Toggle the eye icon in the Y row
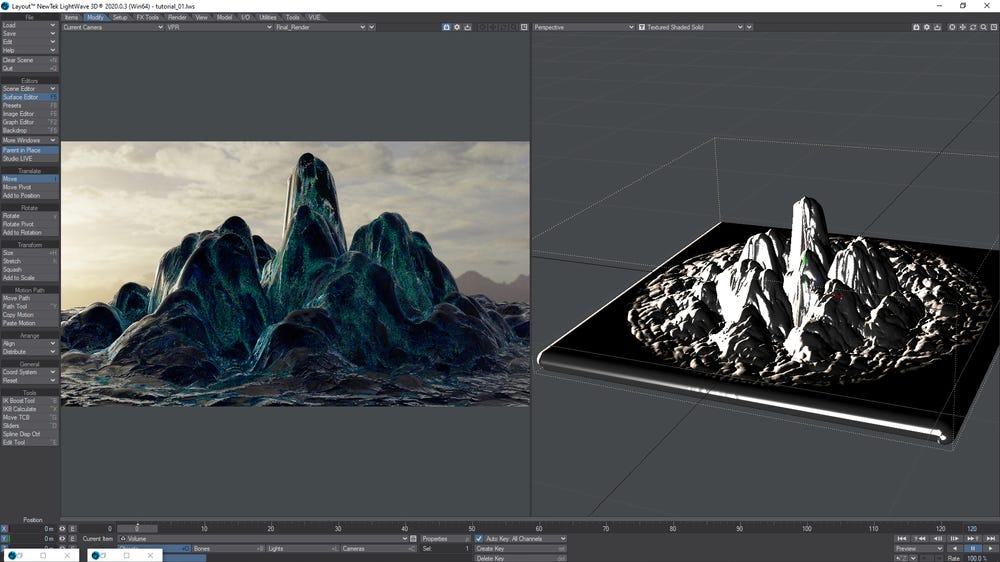 coord(62,539)
